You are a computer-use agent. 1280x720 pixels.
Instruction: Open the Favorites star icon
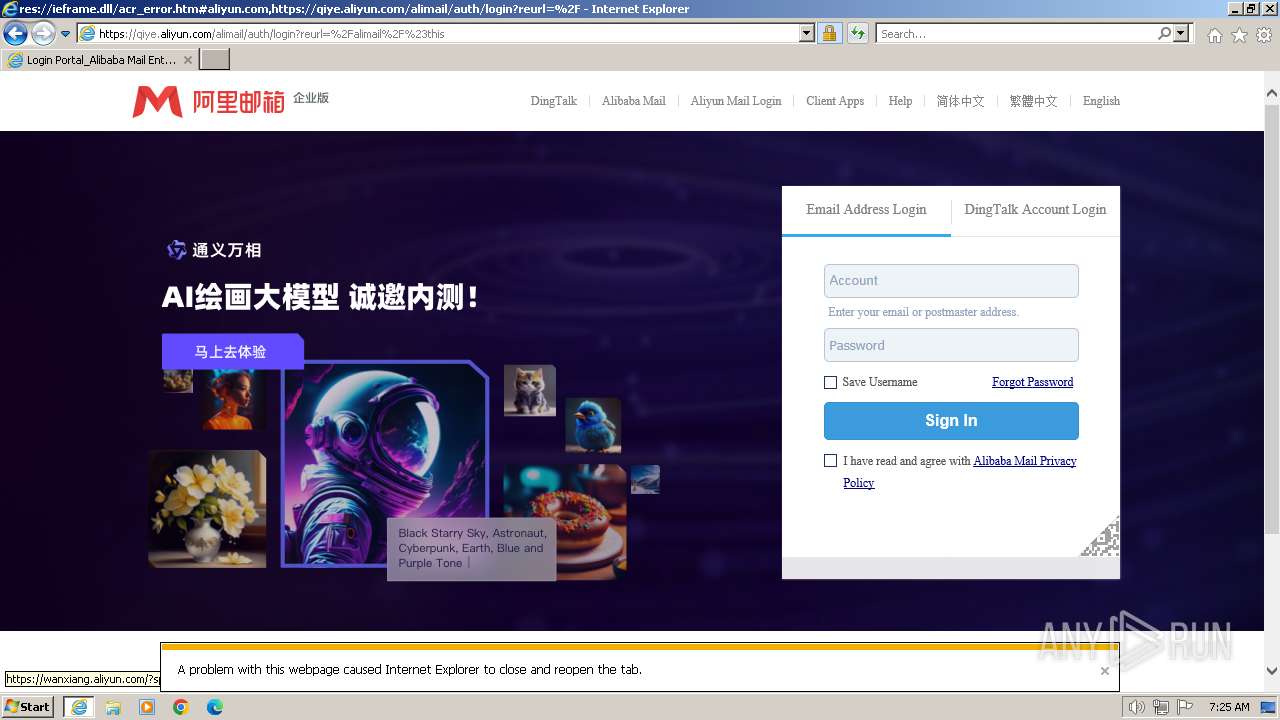click(1239, 35)
